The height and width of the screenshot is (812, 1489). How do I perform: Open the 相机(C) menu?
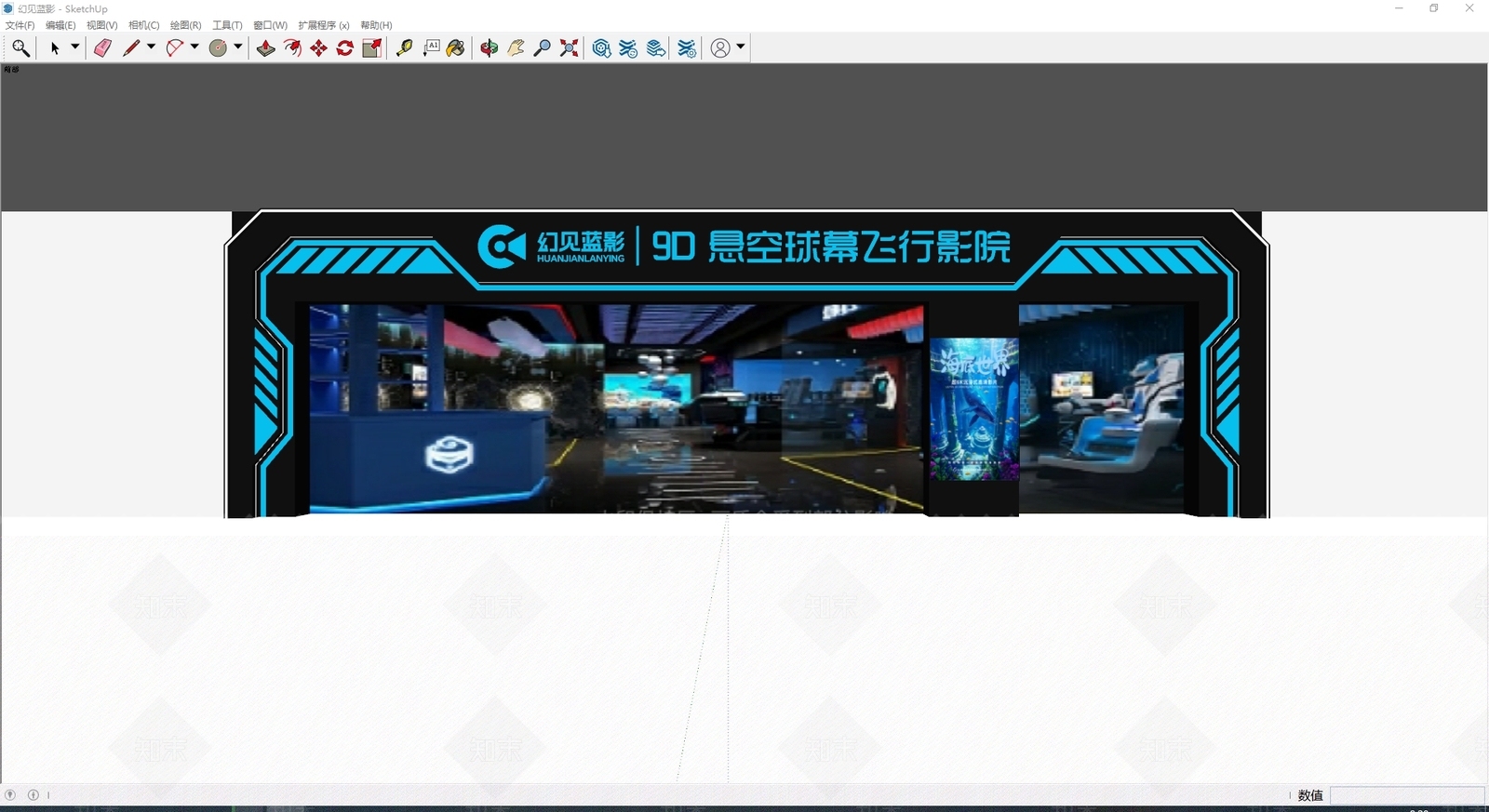click(x=144, y=25)
